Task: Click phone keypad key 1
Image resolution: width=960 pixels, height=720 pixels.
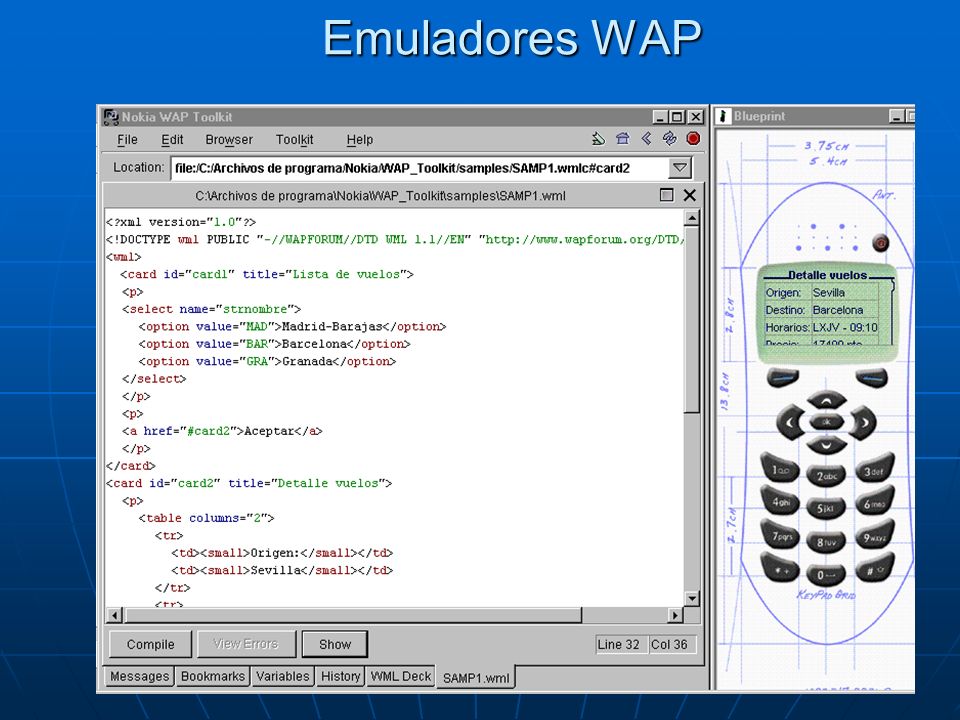Action: tap(780, 470)
